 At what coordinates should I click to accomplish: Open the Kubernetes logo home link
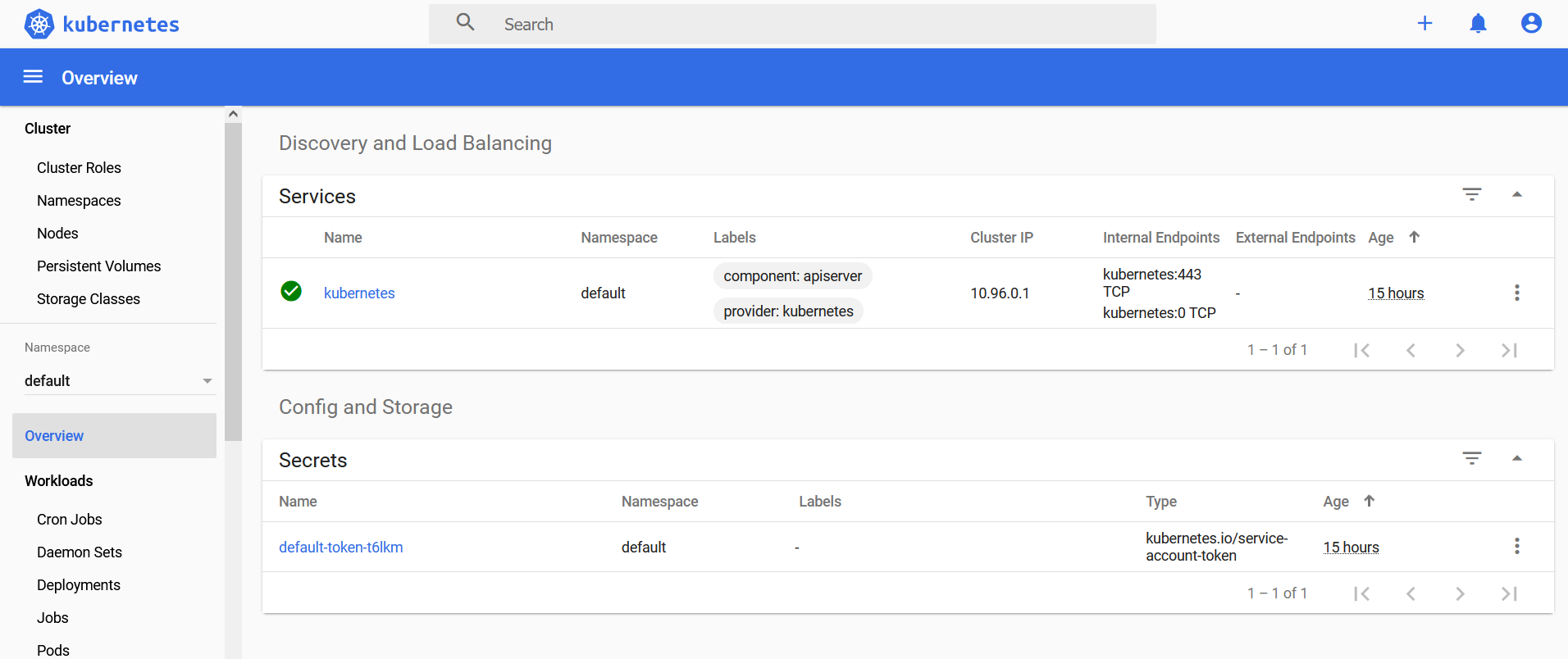(102, 24)
